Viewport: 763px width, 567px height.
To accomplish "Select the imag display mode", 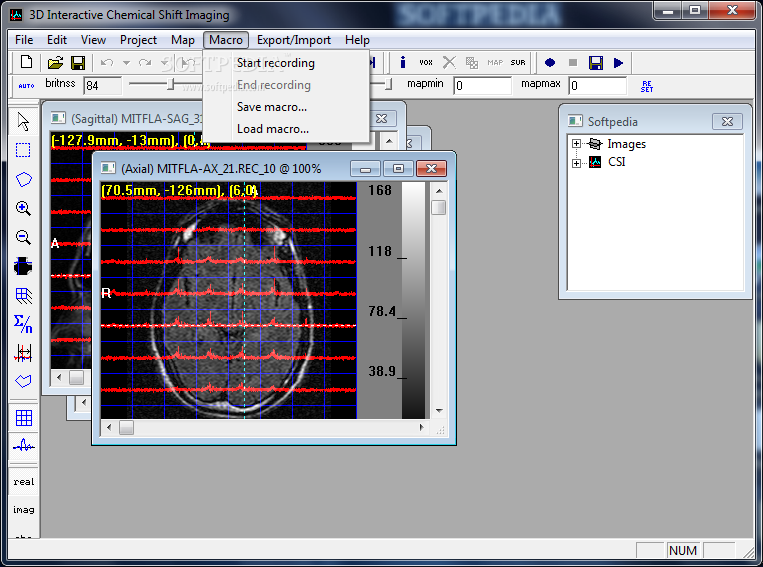I will [23, 510].
